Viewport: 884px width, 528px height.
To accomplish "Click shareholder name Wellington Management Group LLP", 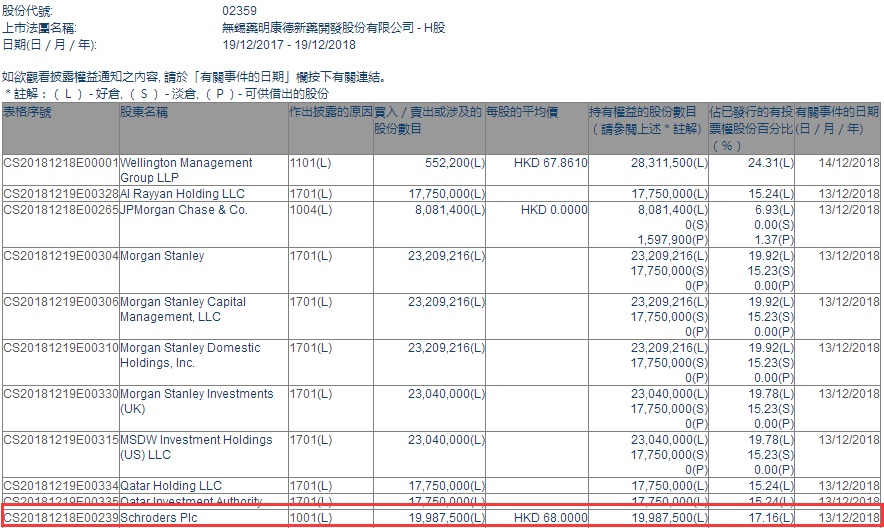I will click(186, 170).
